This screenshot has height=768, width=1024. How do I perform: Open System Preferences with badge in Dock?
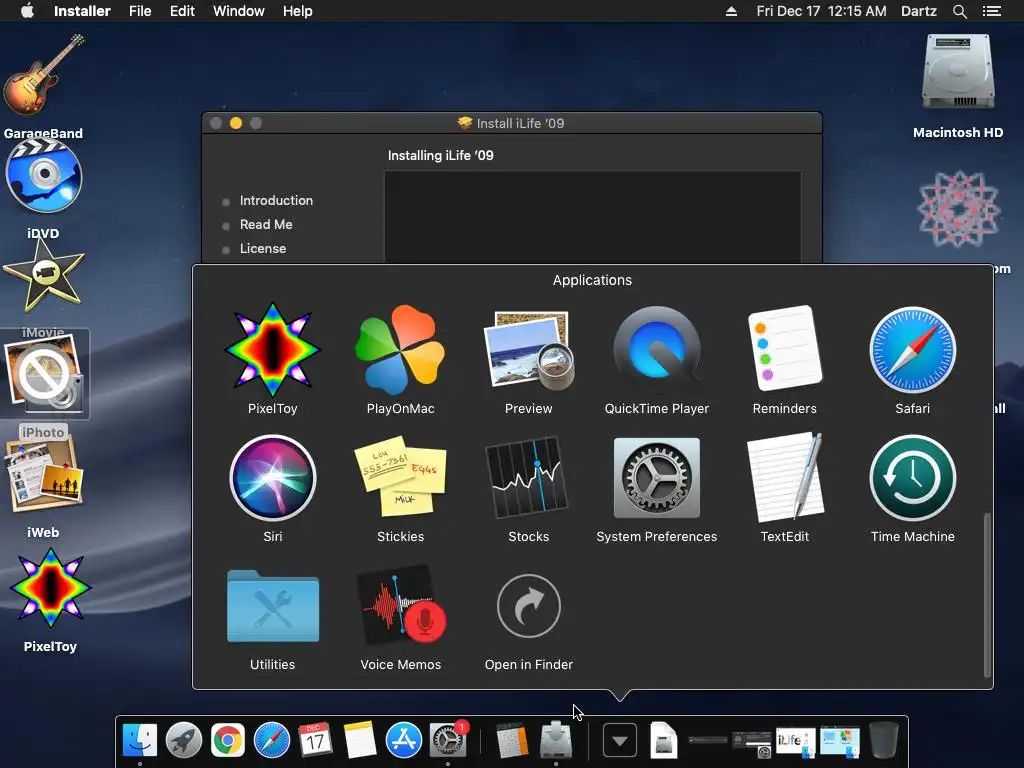click(x=448, y=740)
